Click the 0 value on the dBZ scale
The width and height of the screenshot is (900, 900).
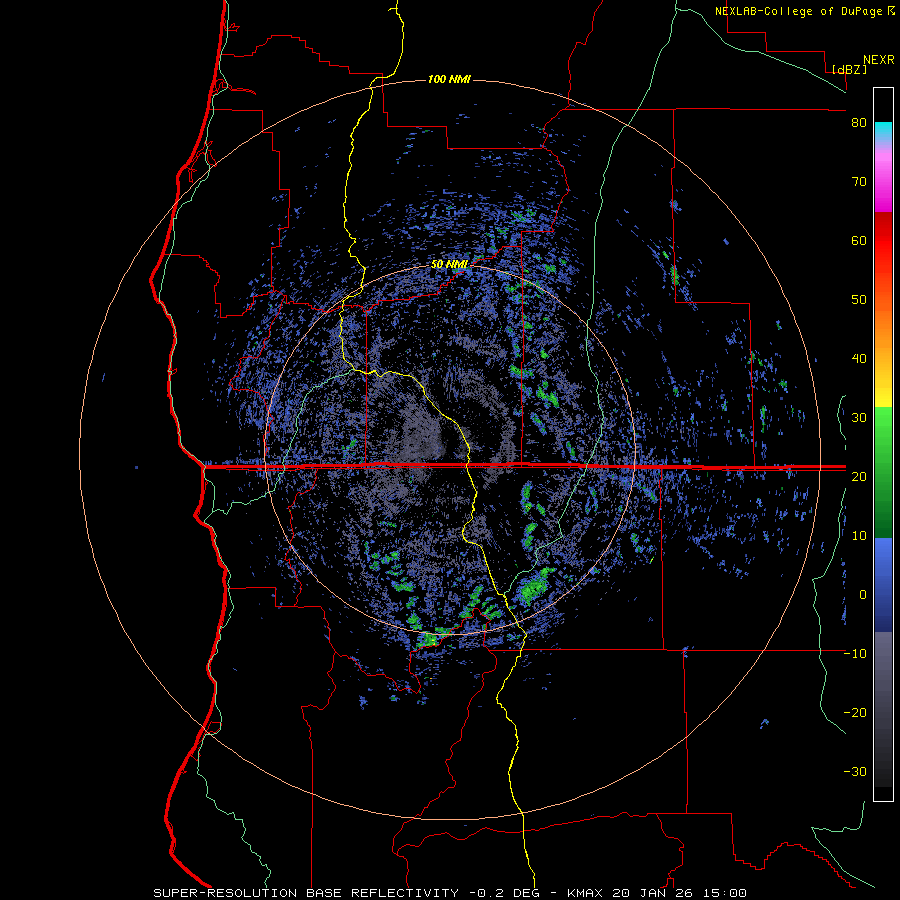pyautogui.click(x=862, y=595)
